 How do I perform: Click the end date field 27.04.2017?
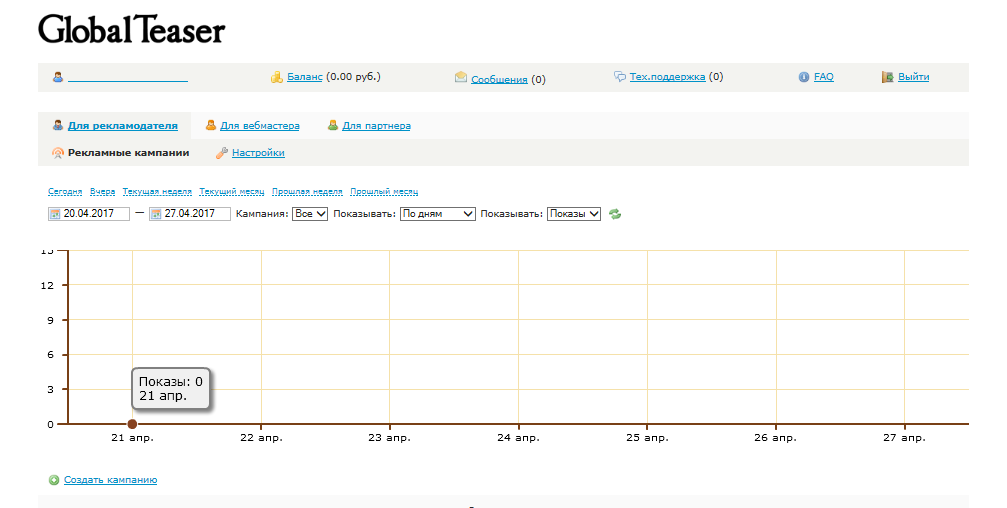tap(189, 214)
